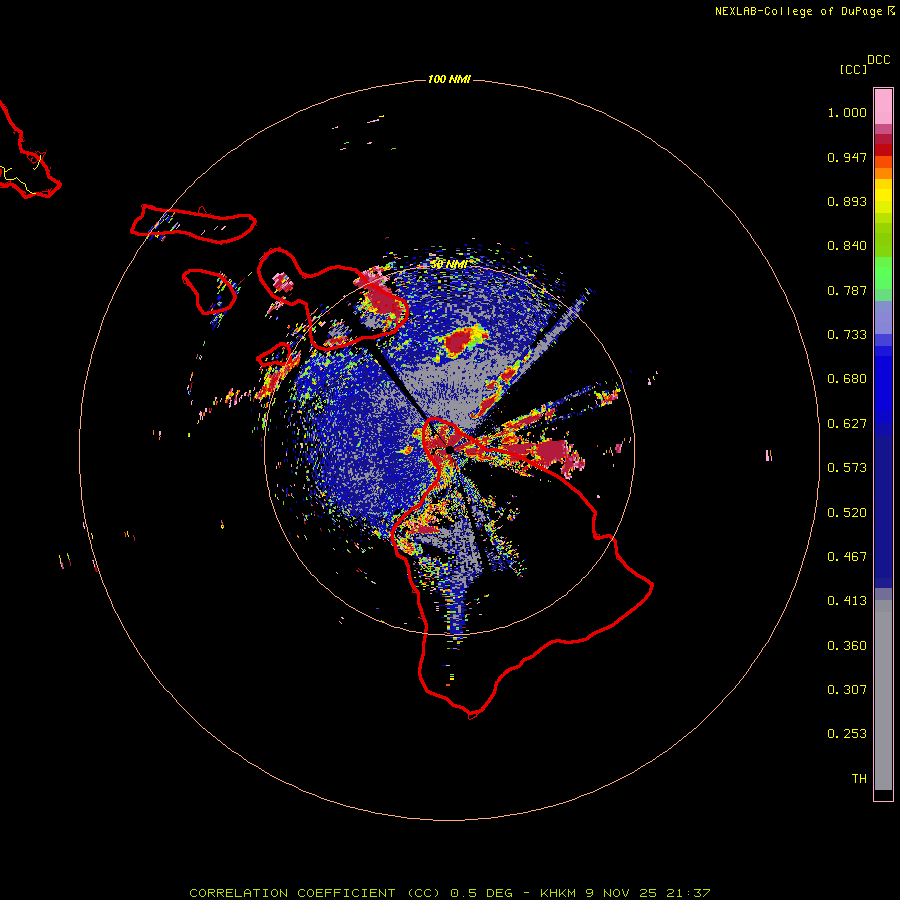Click the 0.573 scale value
The height and width of the screenshot is (900, 900).
(847, 468)
